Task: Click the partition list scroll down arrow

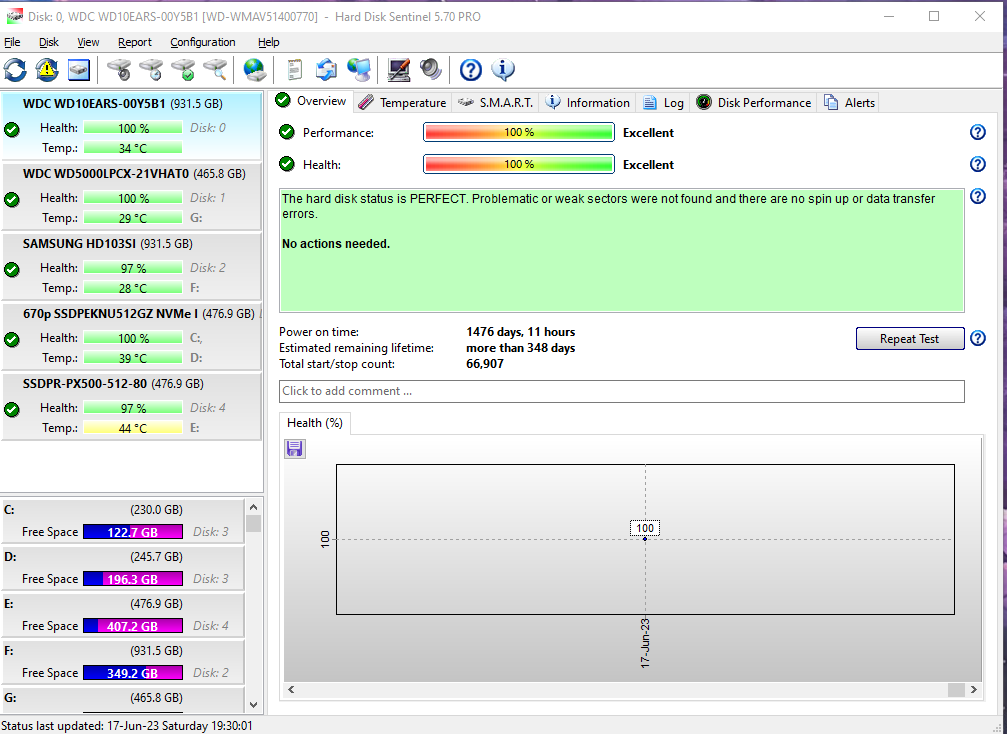Action: (x=253, y=704)
